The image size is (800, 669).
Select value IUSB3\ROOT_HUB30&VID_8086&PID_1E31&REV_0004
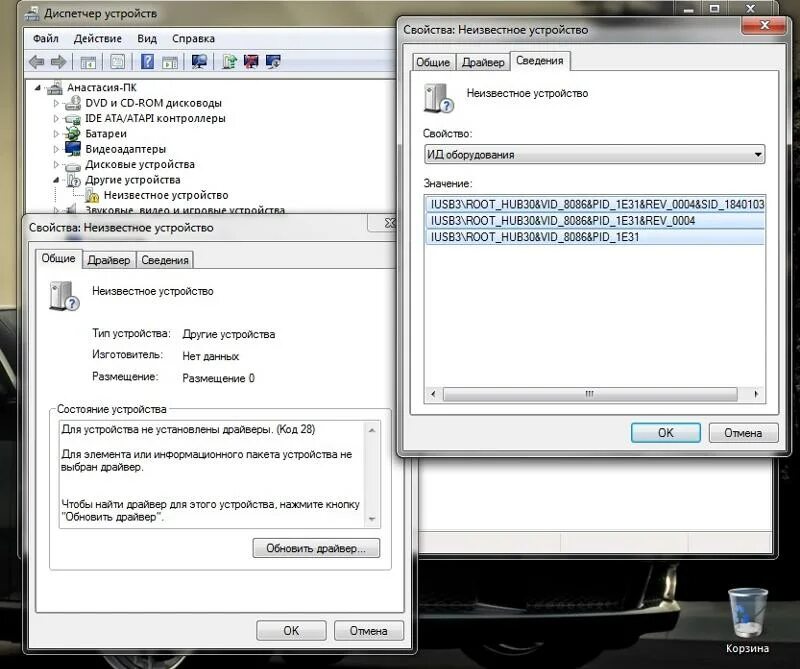[596, 220]
